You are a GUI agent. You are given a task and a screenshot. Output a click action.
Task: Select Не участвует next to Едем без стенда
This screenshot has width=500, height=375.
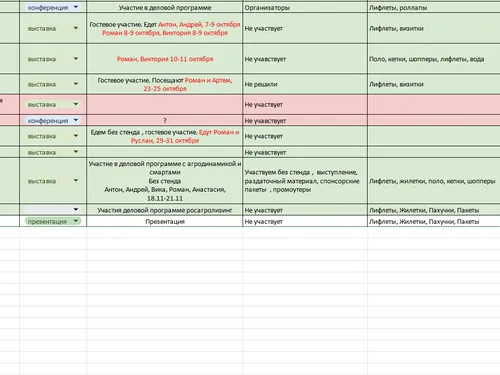pos(305,136)
